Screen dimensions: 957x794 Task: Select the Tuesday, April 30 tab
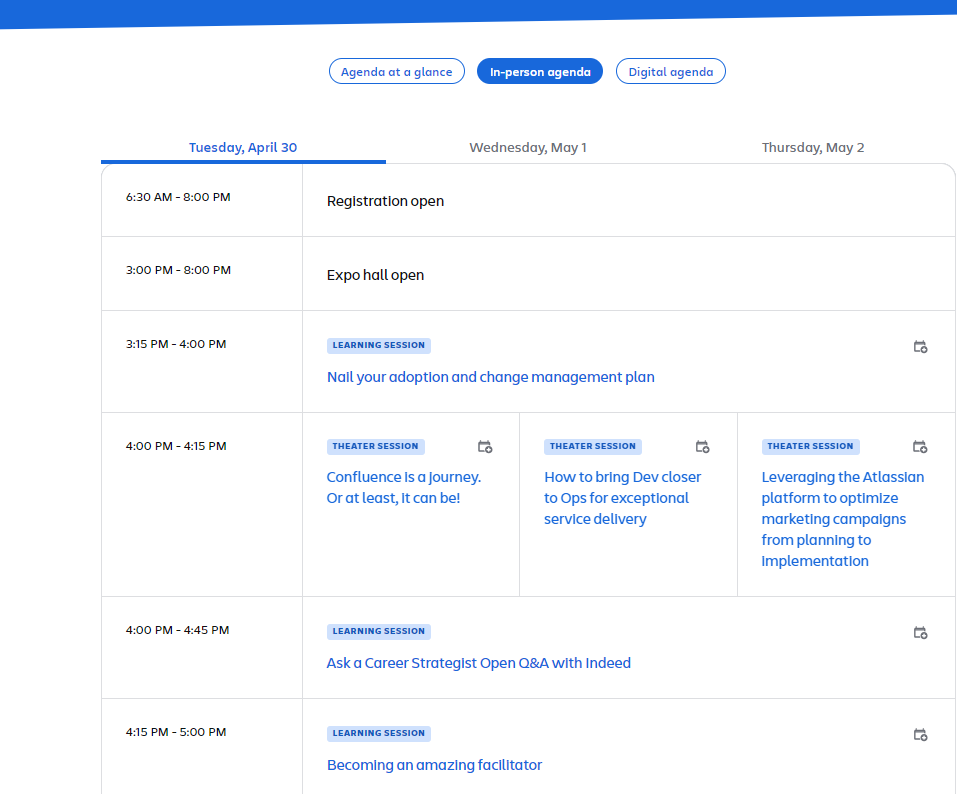click(243, 148)
